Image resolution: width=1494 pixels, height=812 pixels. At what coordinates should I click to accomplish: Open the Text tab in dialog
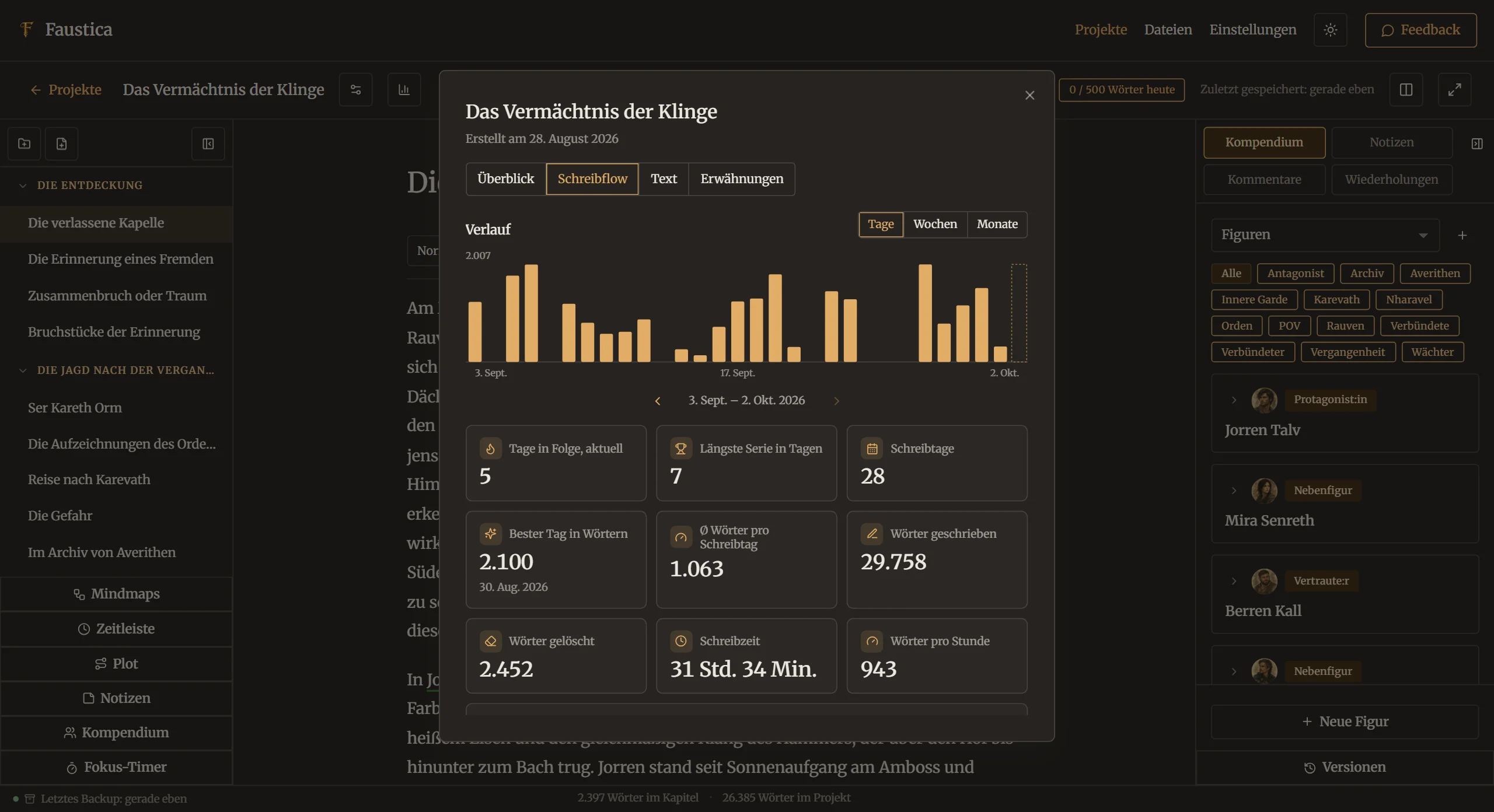pyautogui.click(x=664, y=179)
